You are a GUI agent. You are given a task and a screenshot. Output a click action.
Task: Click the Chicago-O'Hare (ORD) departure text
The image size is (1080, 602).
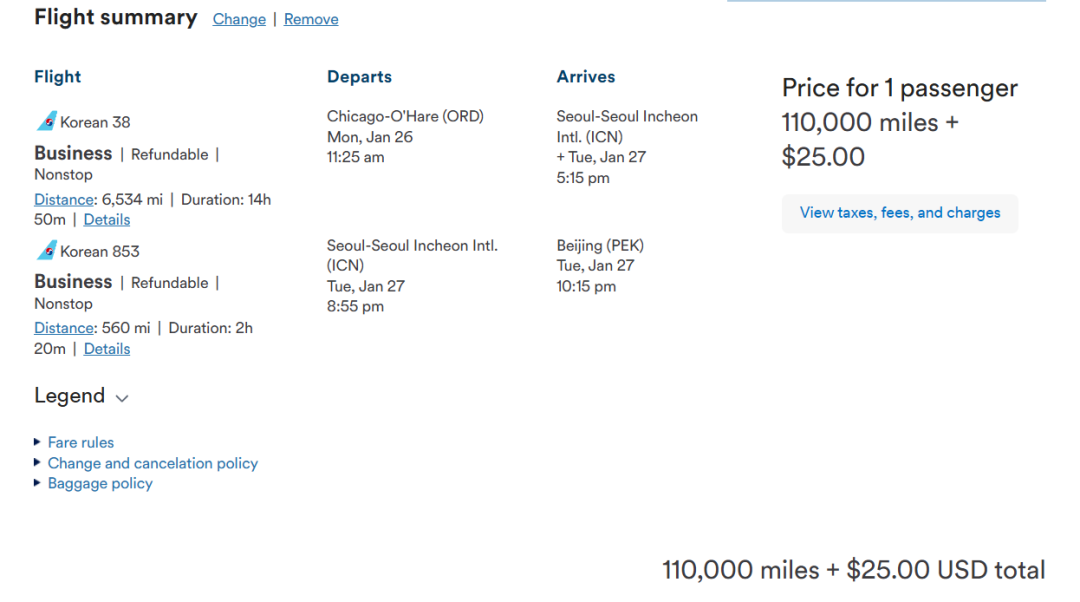(x=405, y=116)
